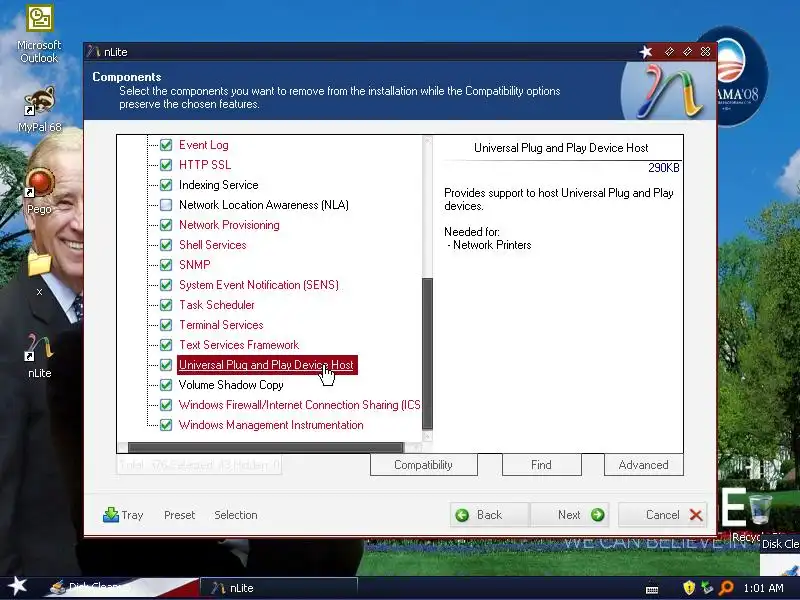Click the star button in nLite title bar
This screenshot has height=600, width=800.
(646, 52)
